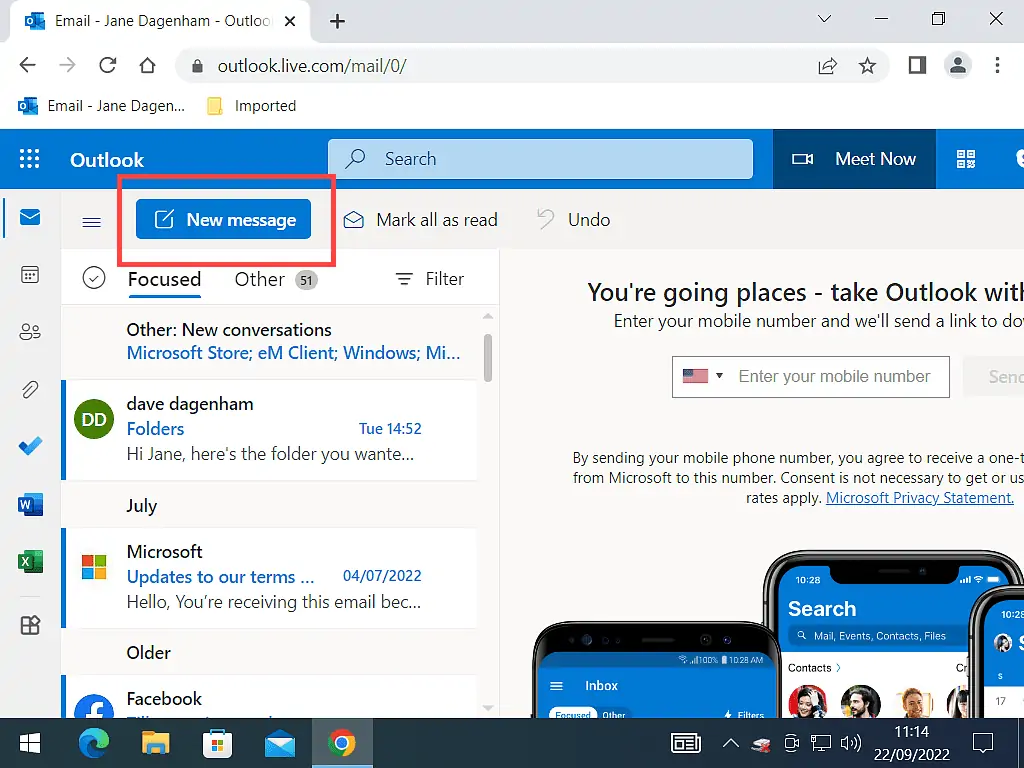Open the People icon in the sidebar
1024x768 pixels.
pos(29,332)
